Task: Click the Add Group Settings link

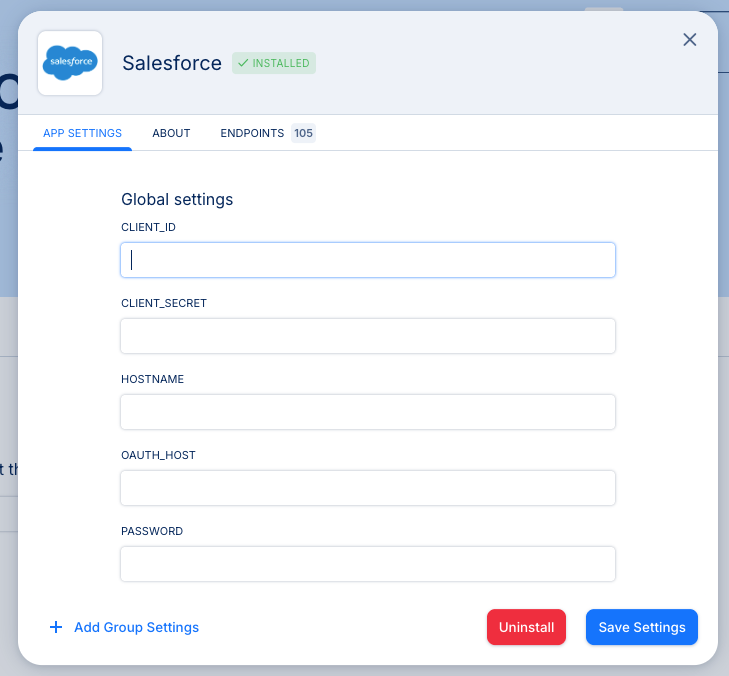Action: (136, 627)
